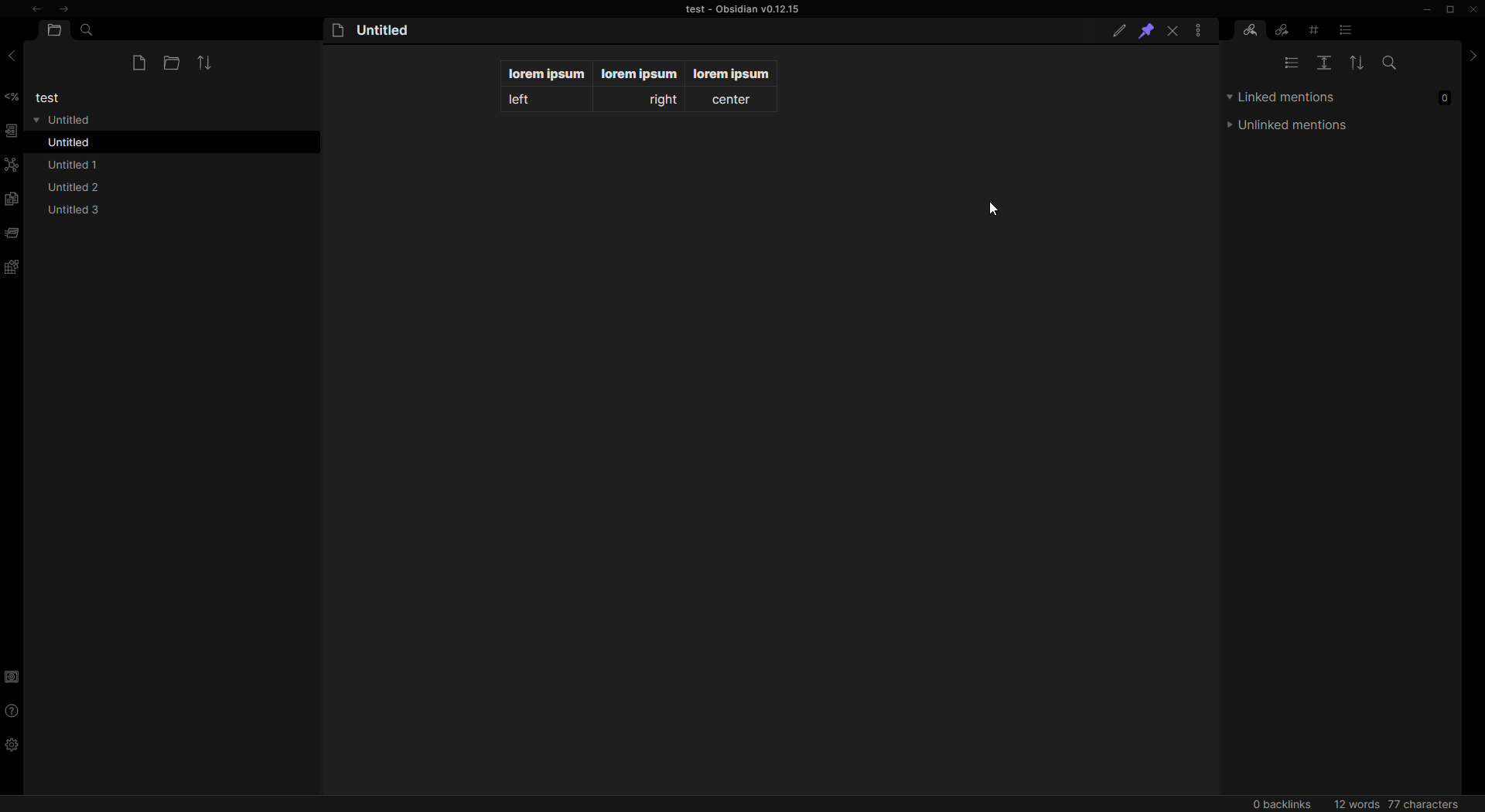Select the backlinks tab in right sidebar
Screen dimensions: 1485x812
tap(1250, 30)
